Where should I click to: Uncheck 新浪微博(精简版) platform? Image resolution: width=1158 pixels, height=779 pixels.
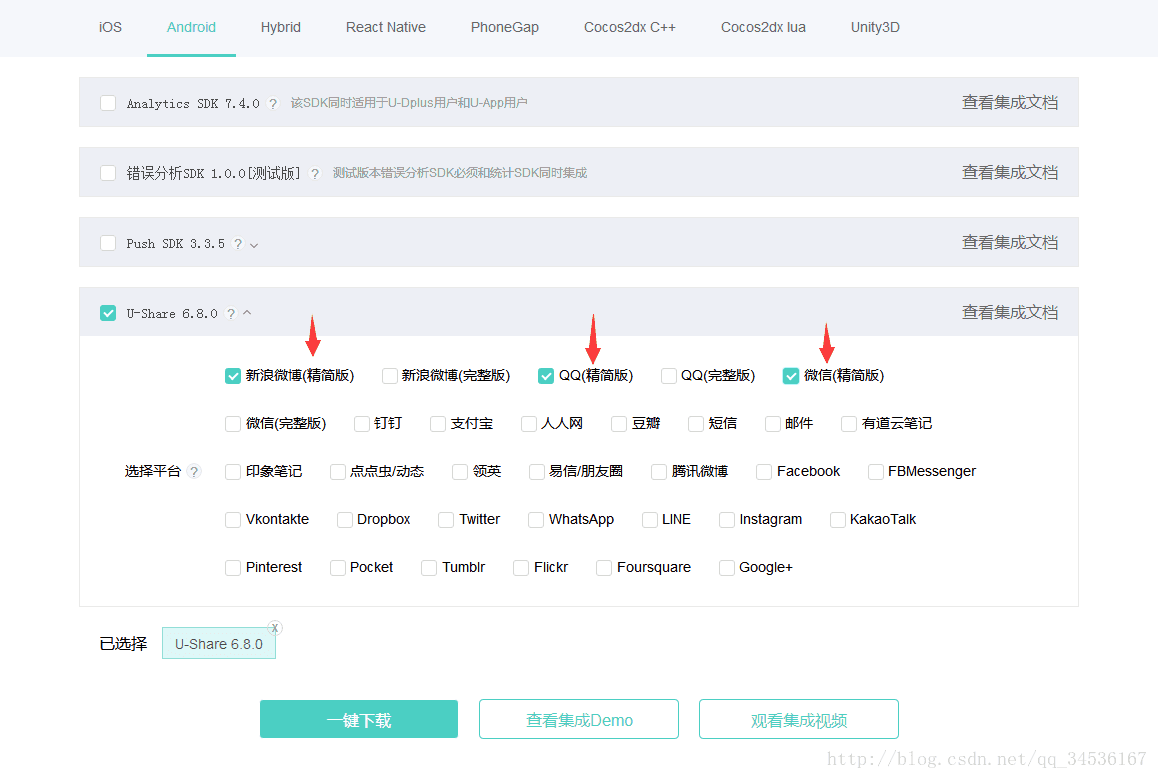click(233, 376)
